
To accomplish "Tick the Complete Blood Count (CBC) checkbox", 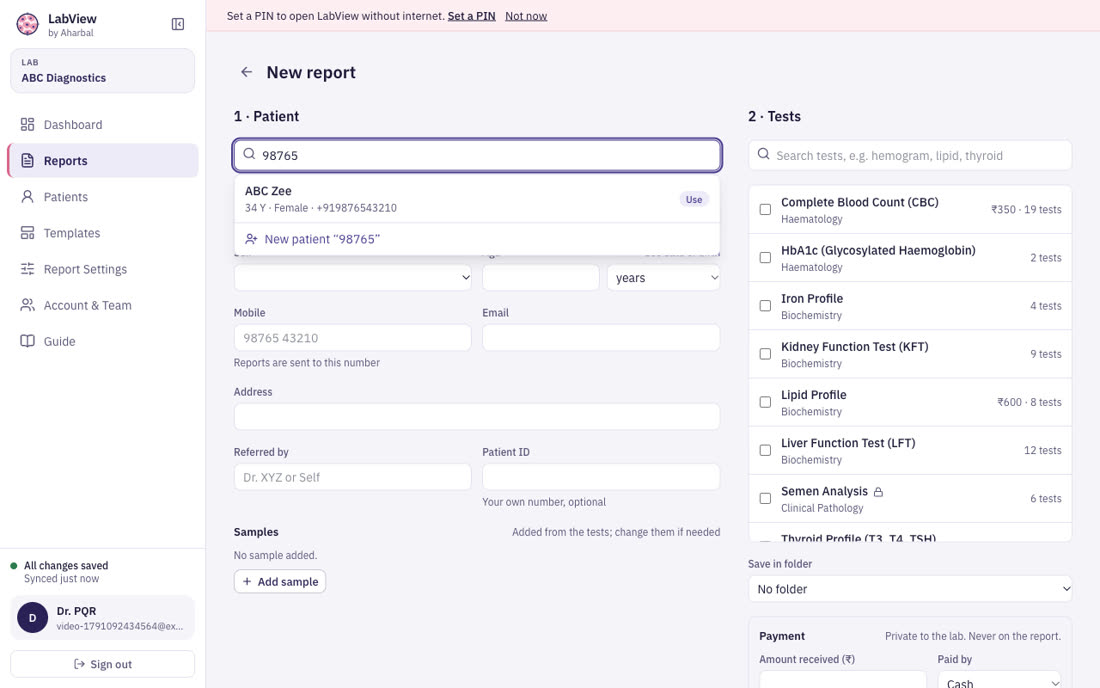I will click(x=765, y=210).
